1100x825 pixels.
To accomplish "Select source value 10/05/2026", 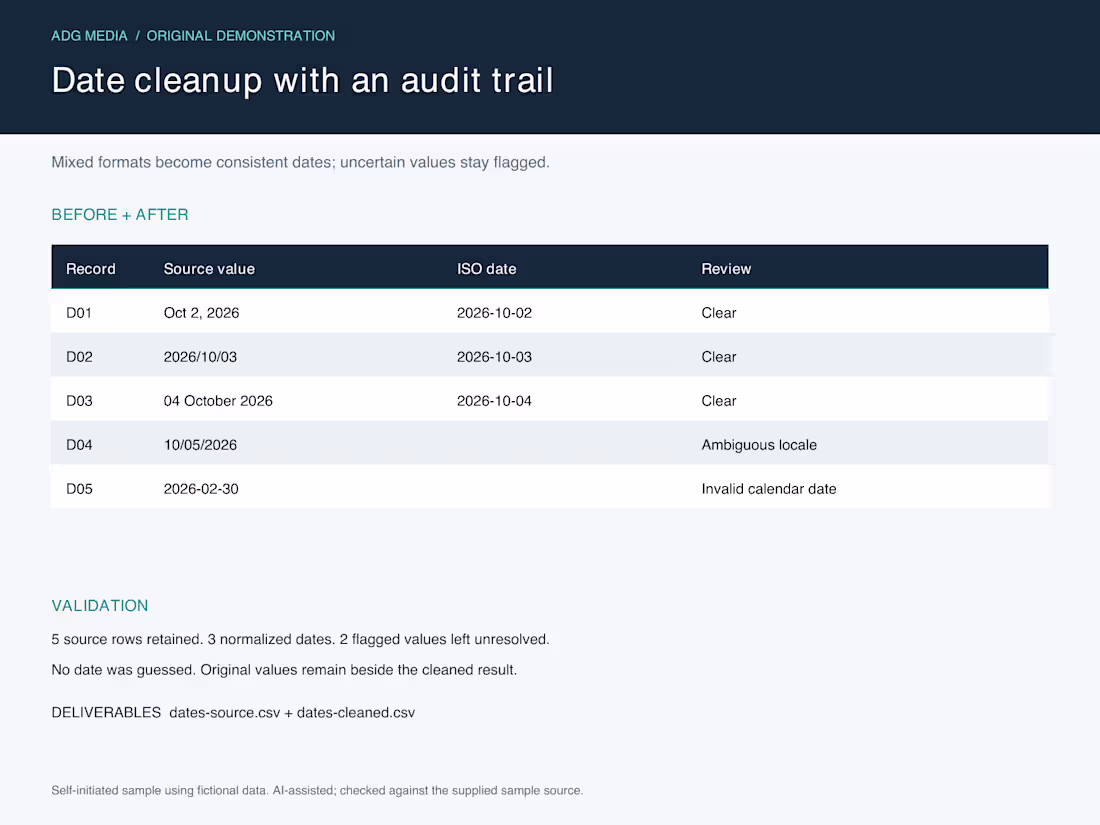I will [x=200, y=445].
